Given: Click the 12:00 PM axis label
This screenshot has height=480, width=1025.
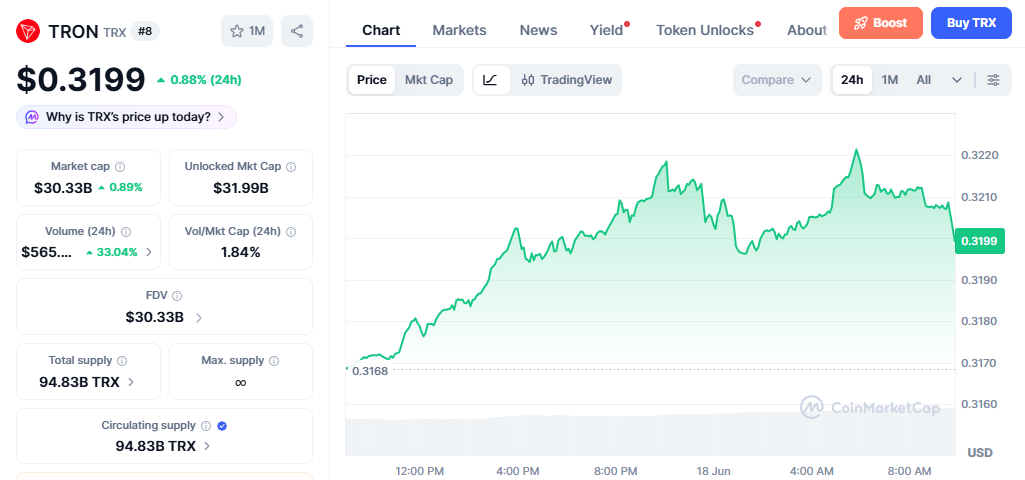Looking at the screenshot, I should click(420, 471).
